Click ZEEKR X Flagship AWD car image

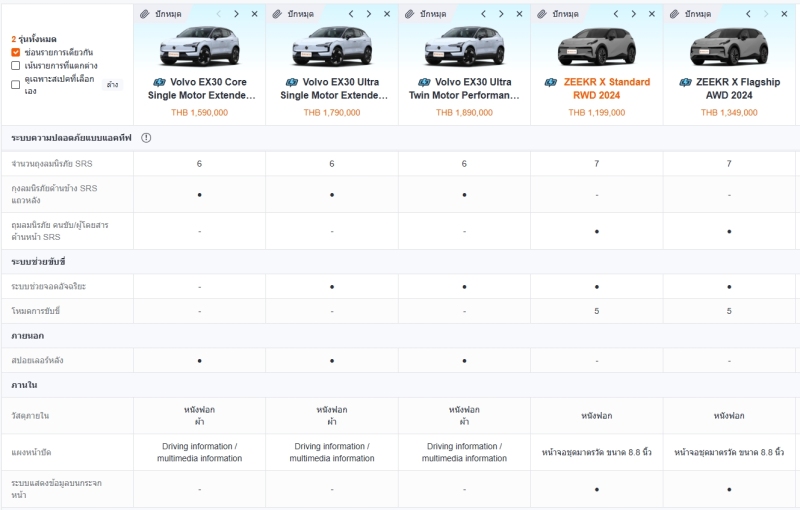coord(729,46)
